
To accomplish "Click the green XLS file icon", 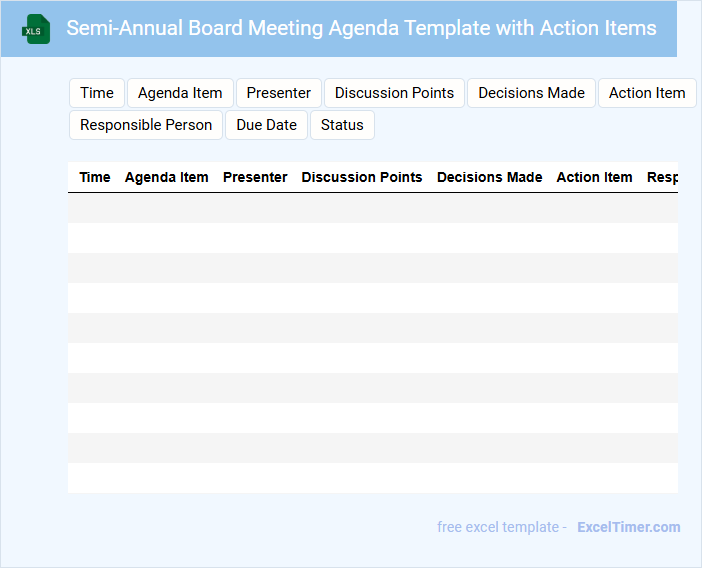I will pos(36,29).
